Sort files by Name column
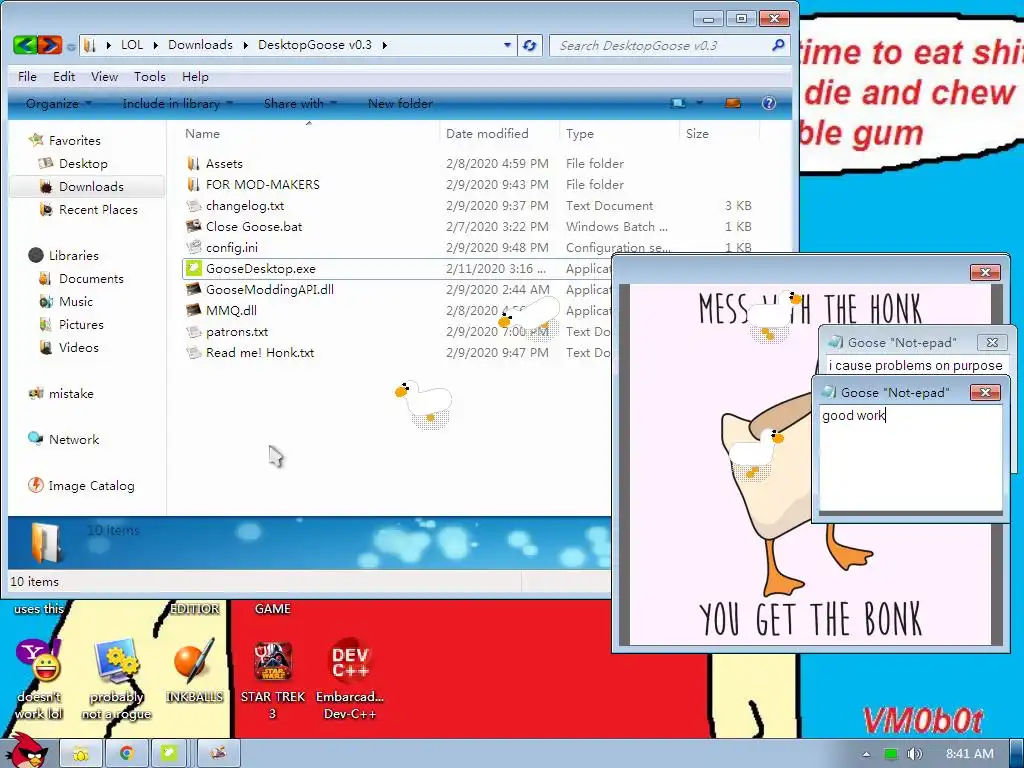The height and width of the screenshot is (768, 1024). 310,133
